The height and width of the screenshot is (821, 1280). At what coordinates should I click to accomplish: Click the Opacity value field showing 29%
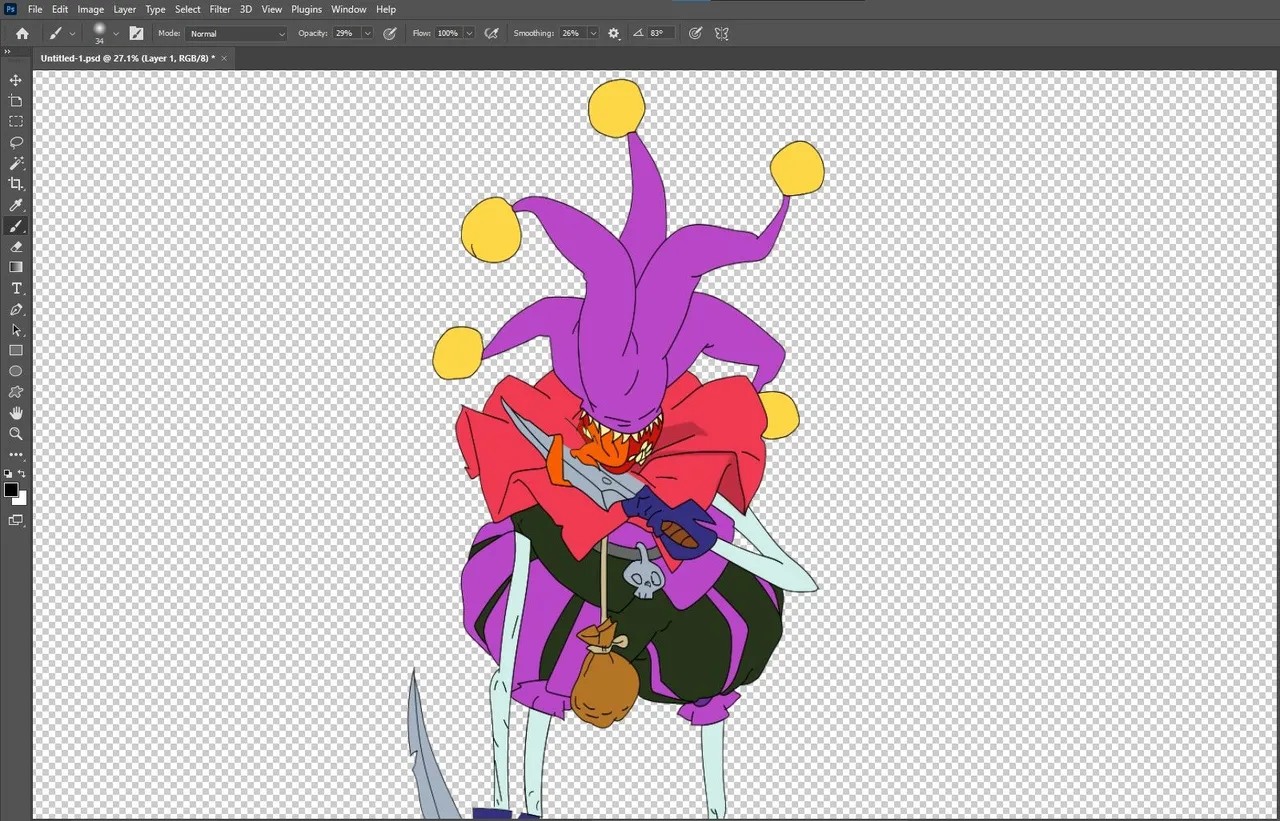345,33
